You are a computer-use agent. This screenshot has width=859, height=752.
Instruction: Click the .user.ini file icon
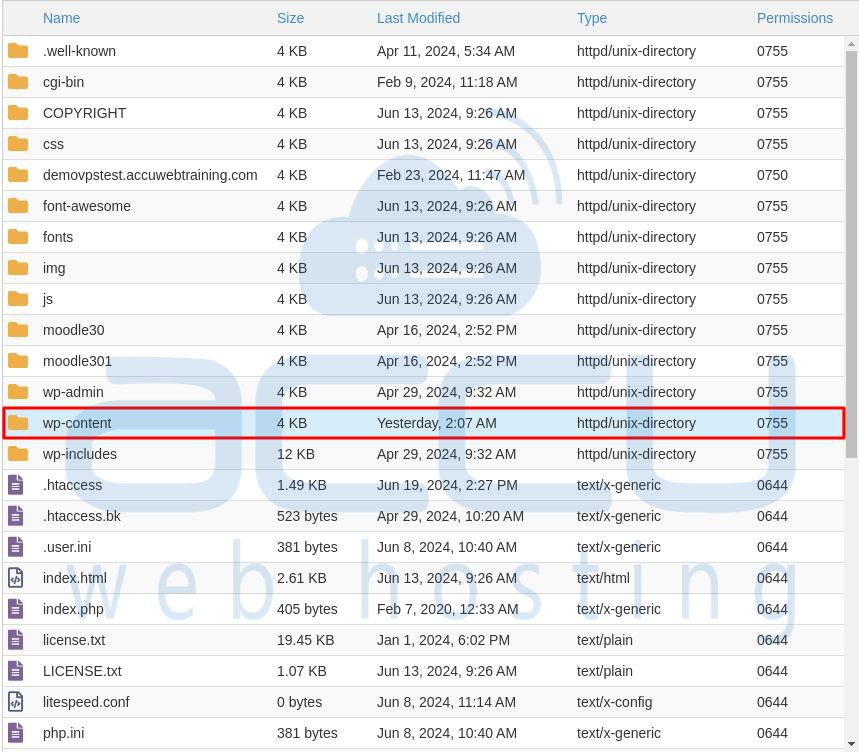16,547
